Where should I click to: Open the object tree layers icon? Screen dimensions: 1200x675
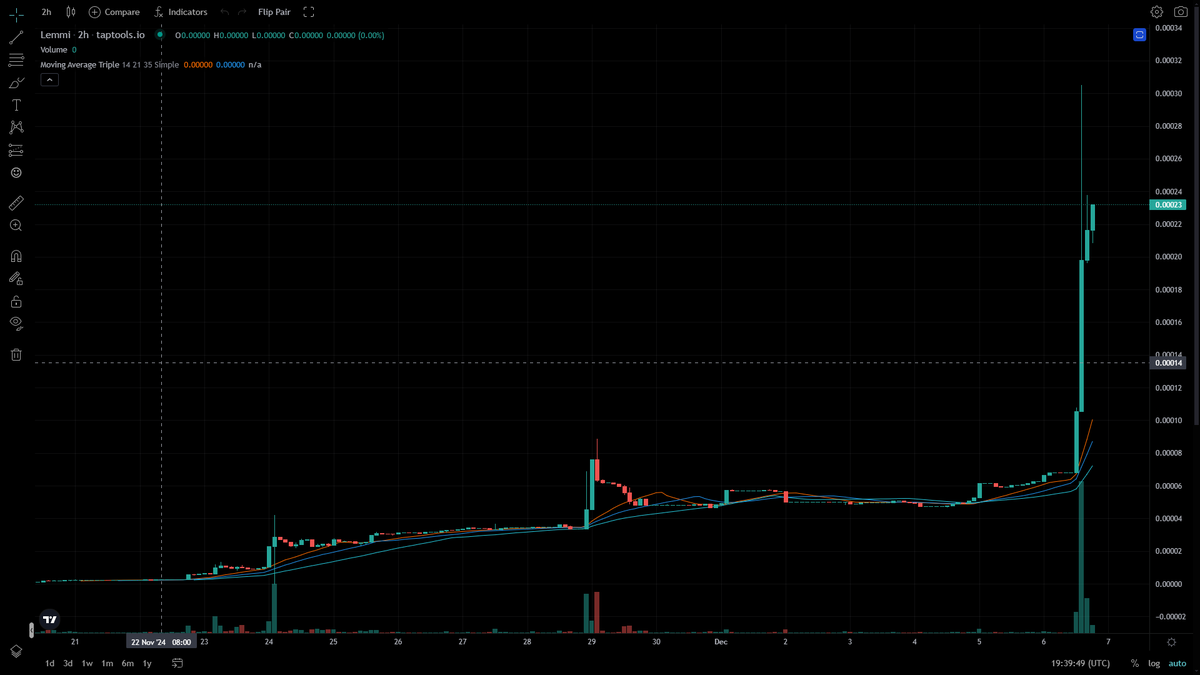[16, 651]
